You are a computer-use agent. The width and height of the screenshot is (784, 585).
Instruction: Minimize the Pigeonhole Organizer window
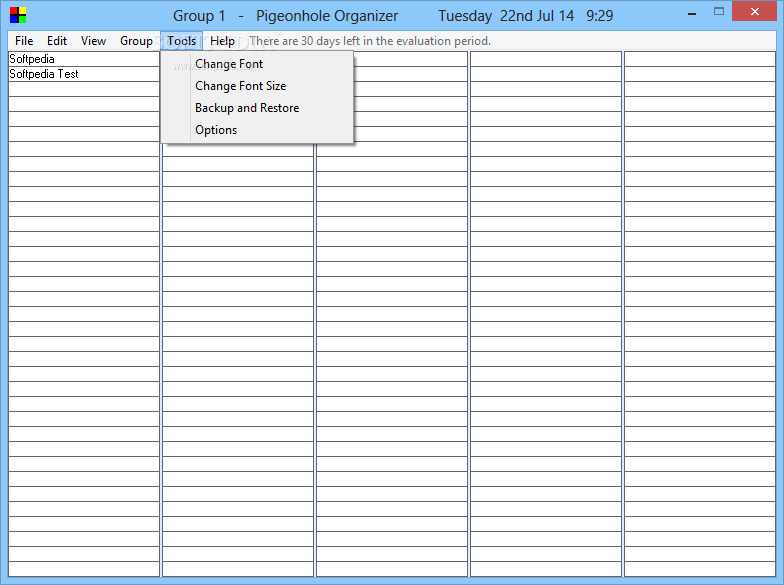[692, 14]
